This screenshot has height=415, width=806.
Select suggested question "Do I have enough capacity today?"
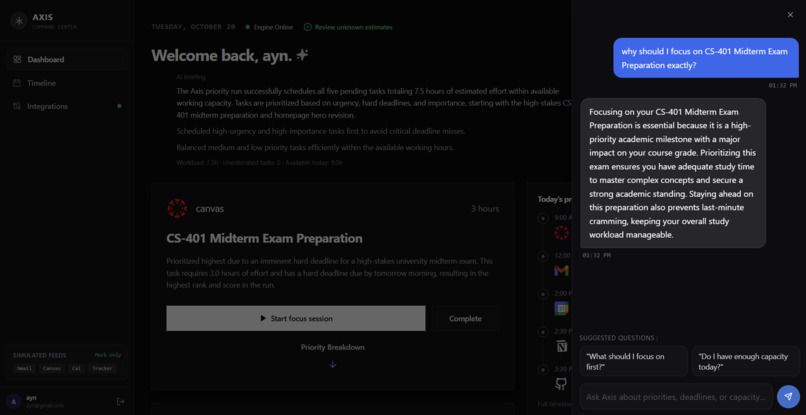745,362
